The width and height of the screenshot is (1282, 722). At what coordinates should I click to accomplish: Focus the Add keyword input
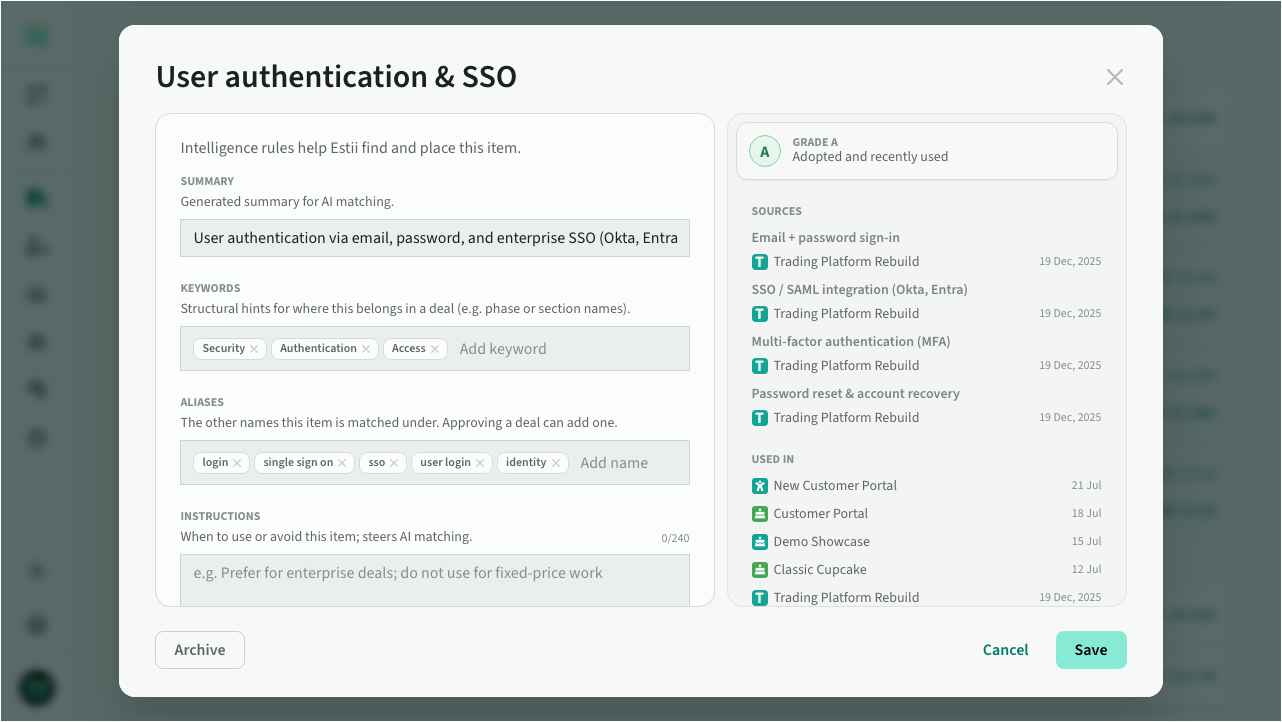pos(568,349)
